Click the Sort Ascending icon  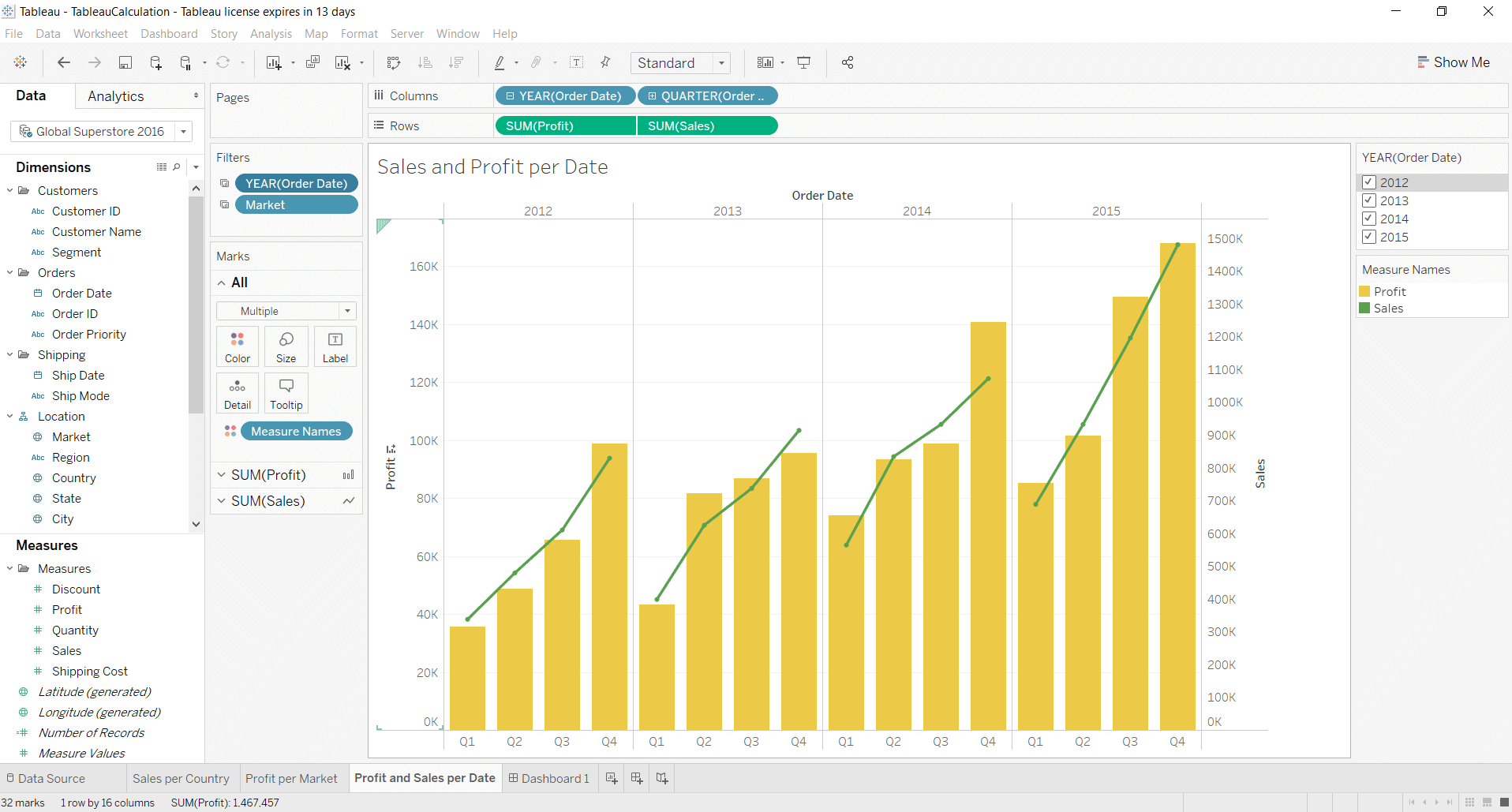pyautogui.click(x=425, y=62)
